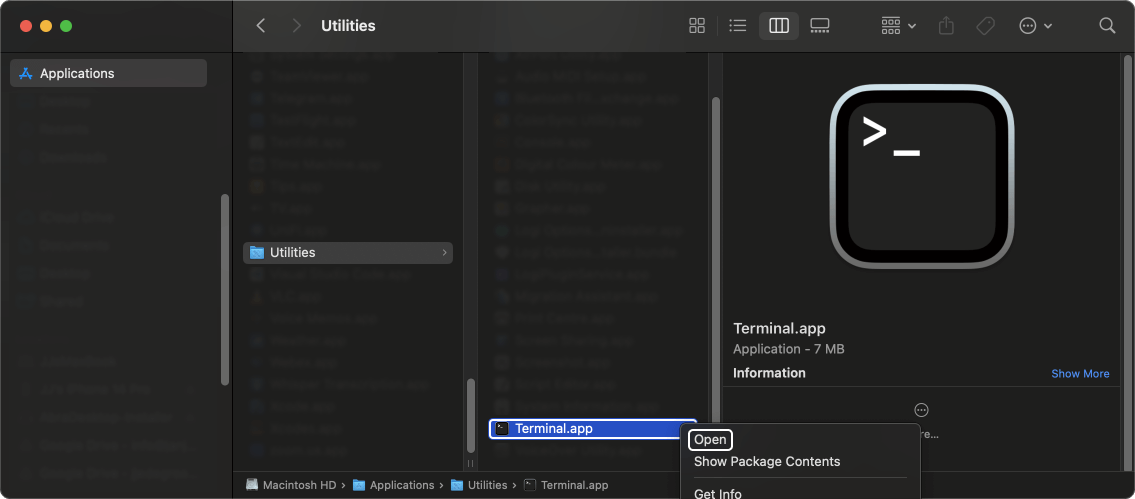Go forward with the right chevron button
The height and width of the screenshot is (499, 1135).
(x=296, y=26)
